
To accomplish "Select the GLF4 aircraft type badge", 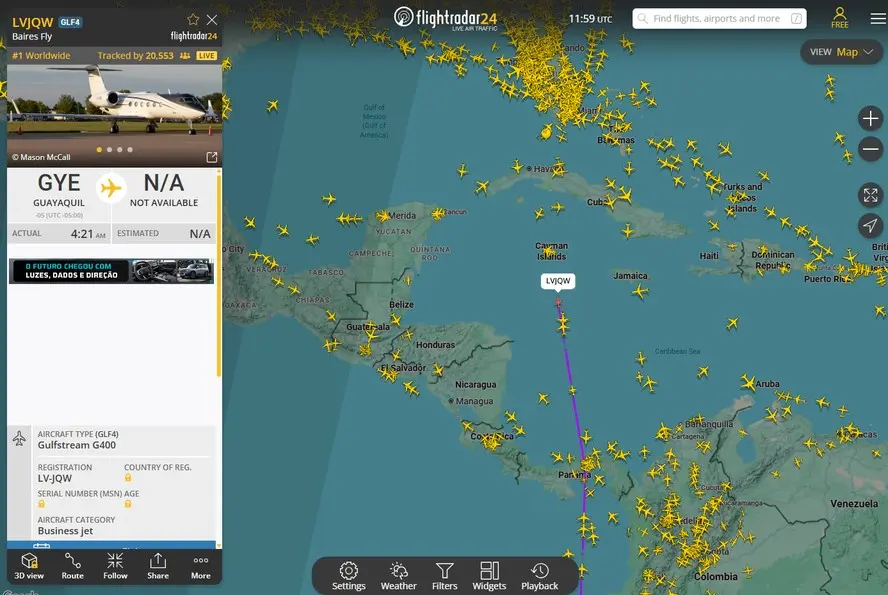I will [x=70, y=22].
